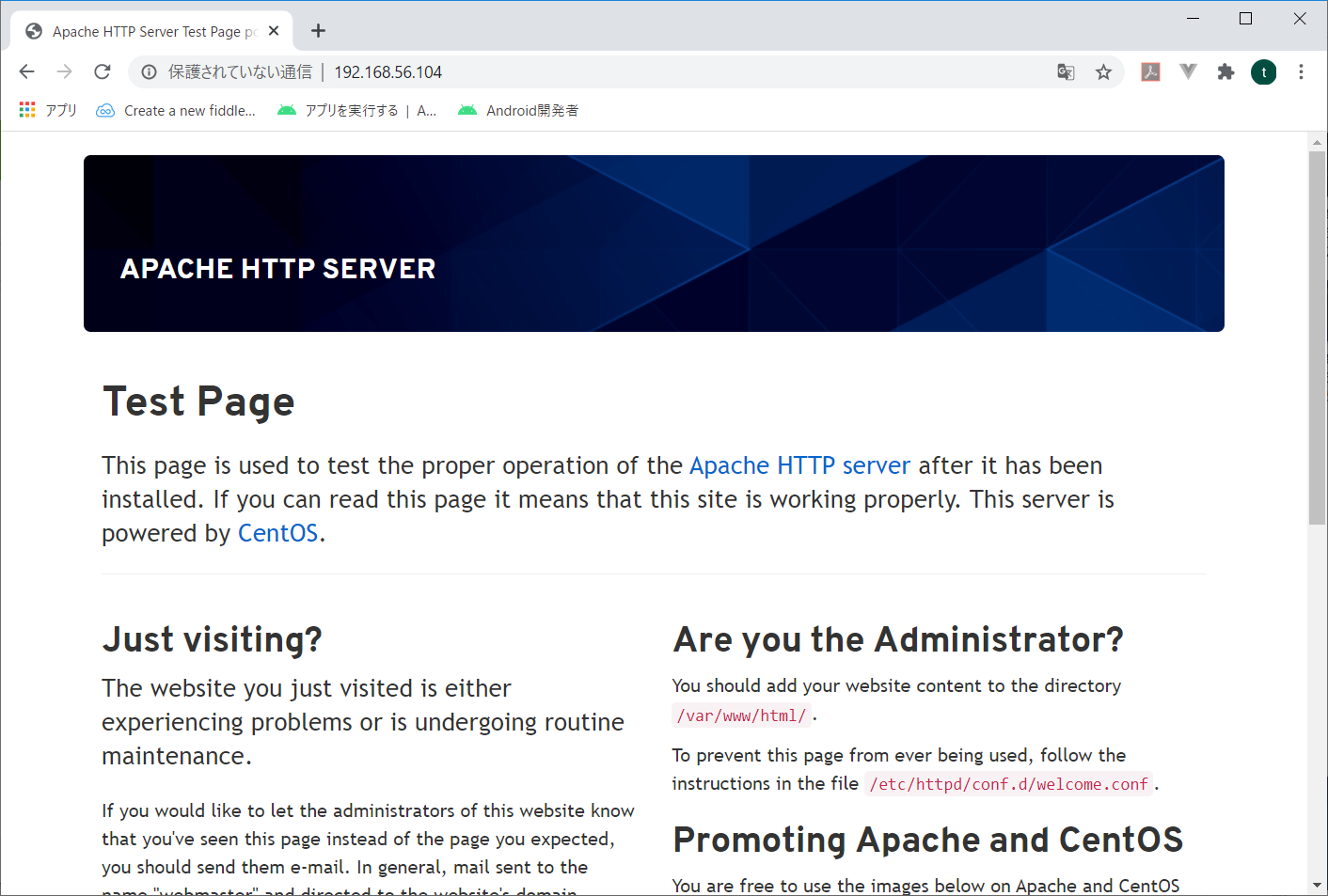Click 'Promoting Apache and CentOS' heading
The height and width of the screenshot is (896, 1328).
928,840
